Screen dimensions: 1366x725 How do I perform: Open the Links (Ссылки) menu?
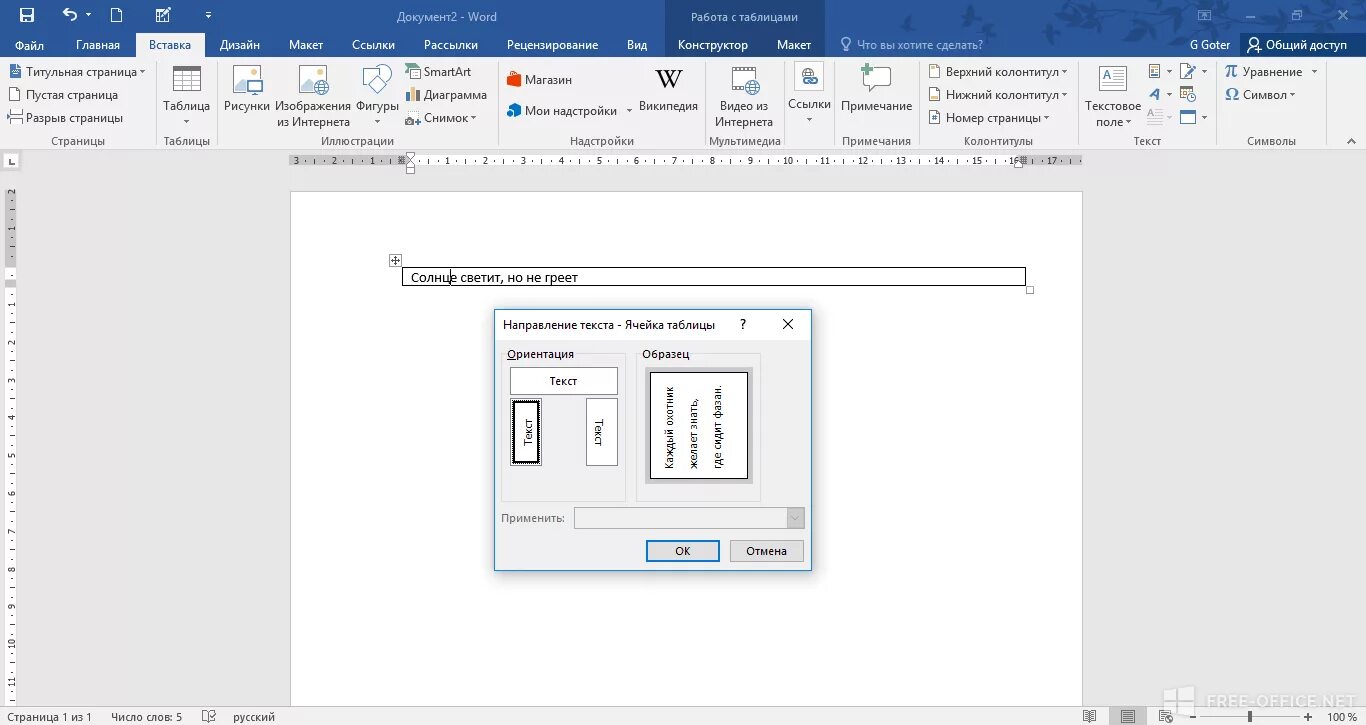pos(809,95)
